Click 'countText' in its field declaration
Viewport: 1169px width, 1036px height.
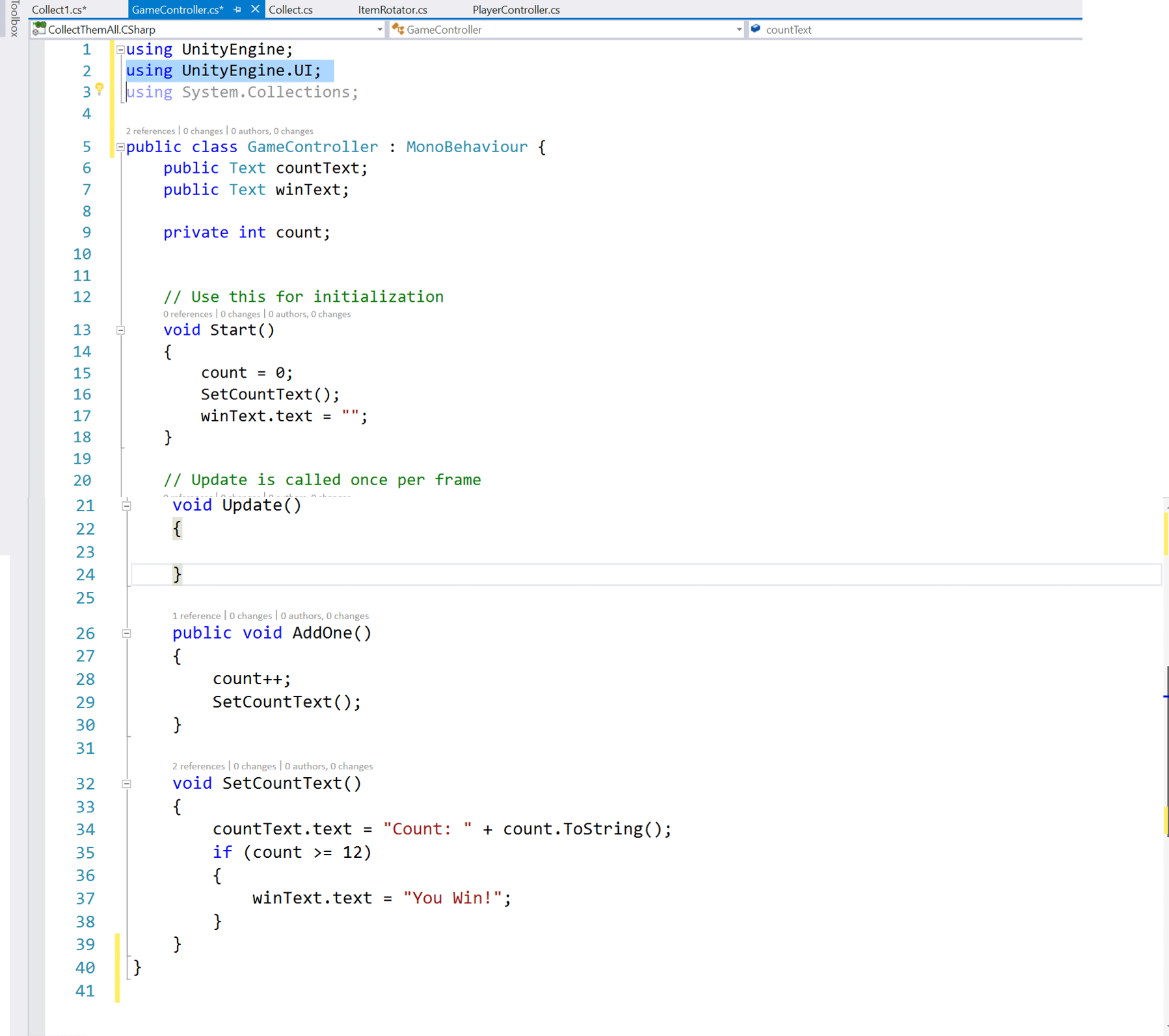[x=317, y=168]
